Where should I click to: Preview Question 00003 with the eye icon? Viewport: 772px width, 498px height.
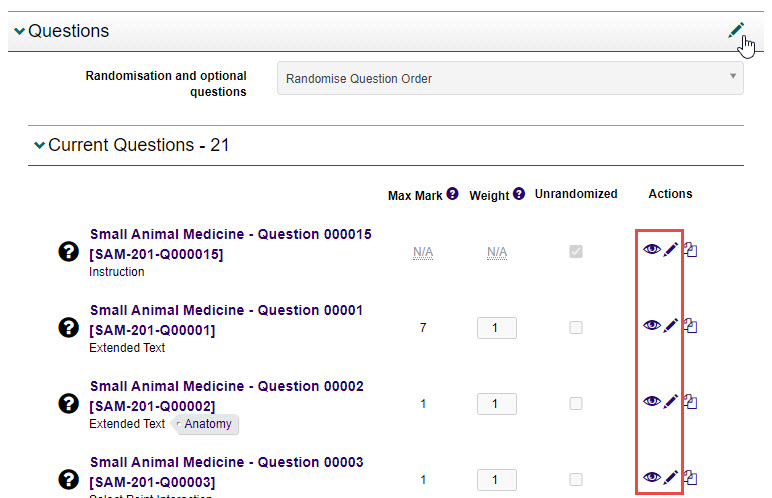pyautogui.click(x=651, y=478)
